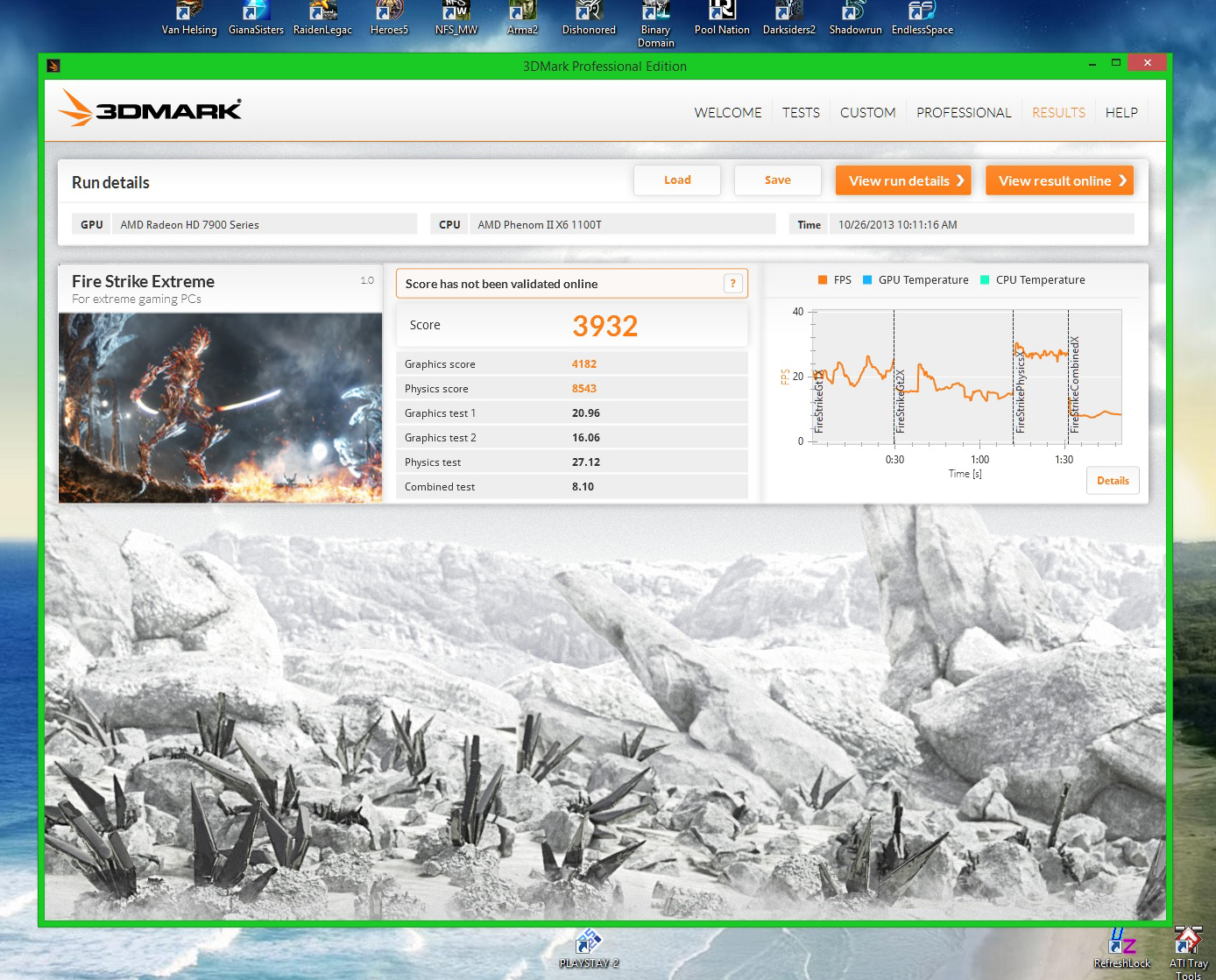Click the 3DMark title bar app icon
This screenshot has width=1216, height=980.
tap(53, 66)
